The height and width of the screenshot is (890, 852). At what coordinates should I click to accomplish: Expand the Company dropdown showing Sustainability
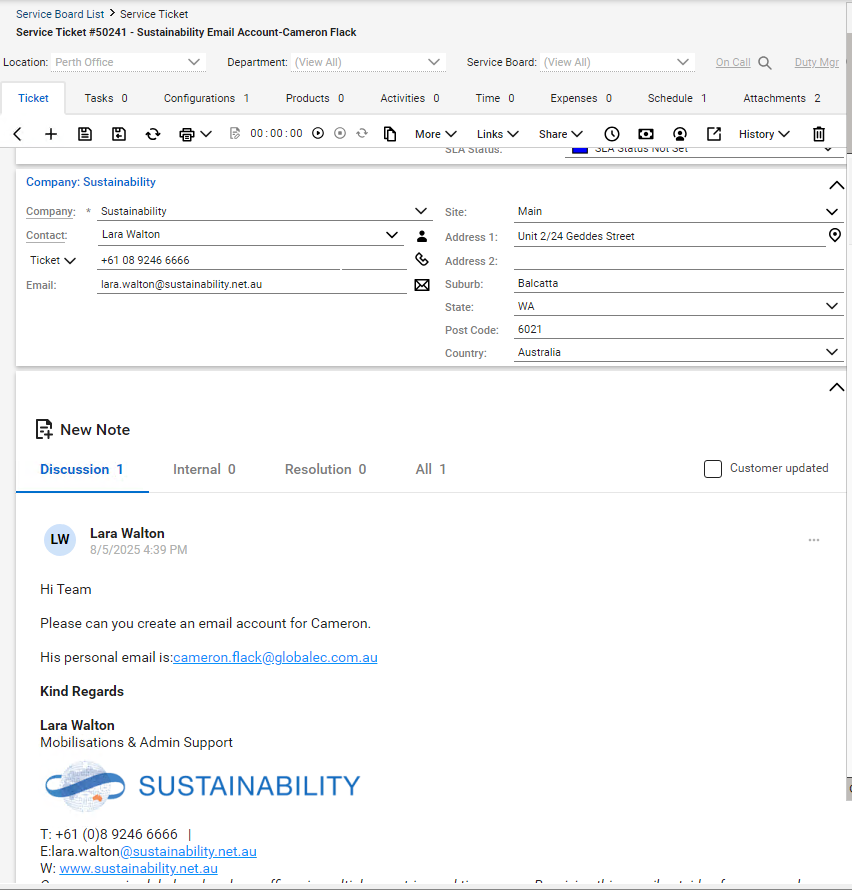point(421,211)
